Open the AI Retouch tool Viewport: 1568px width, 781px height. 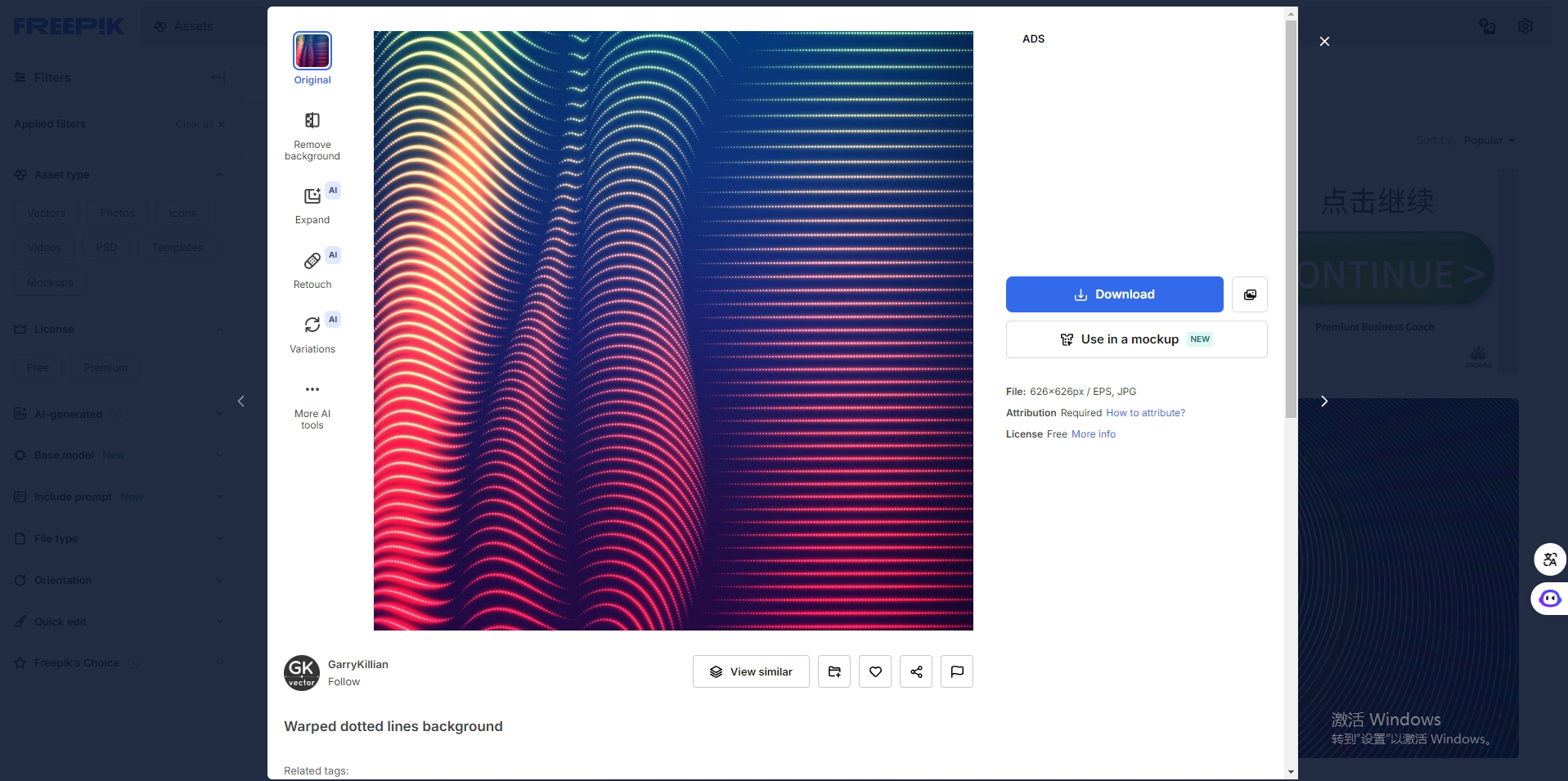(x=312, y=268)
